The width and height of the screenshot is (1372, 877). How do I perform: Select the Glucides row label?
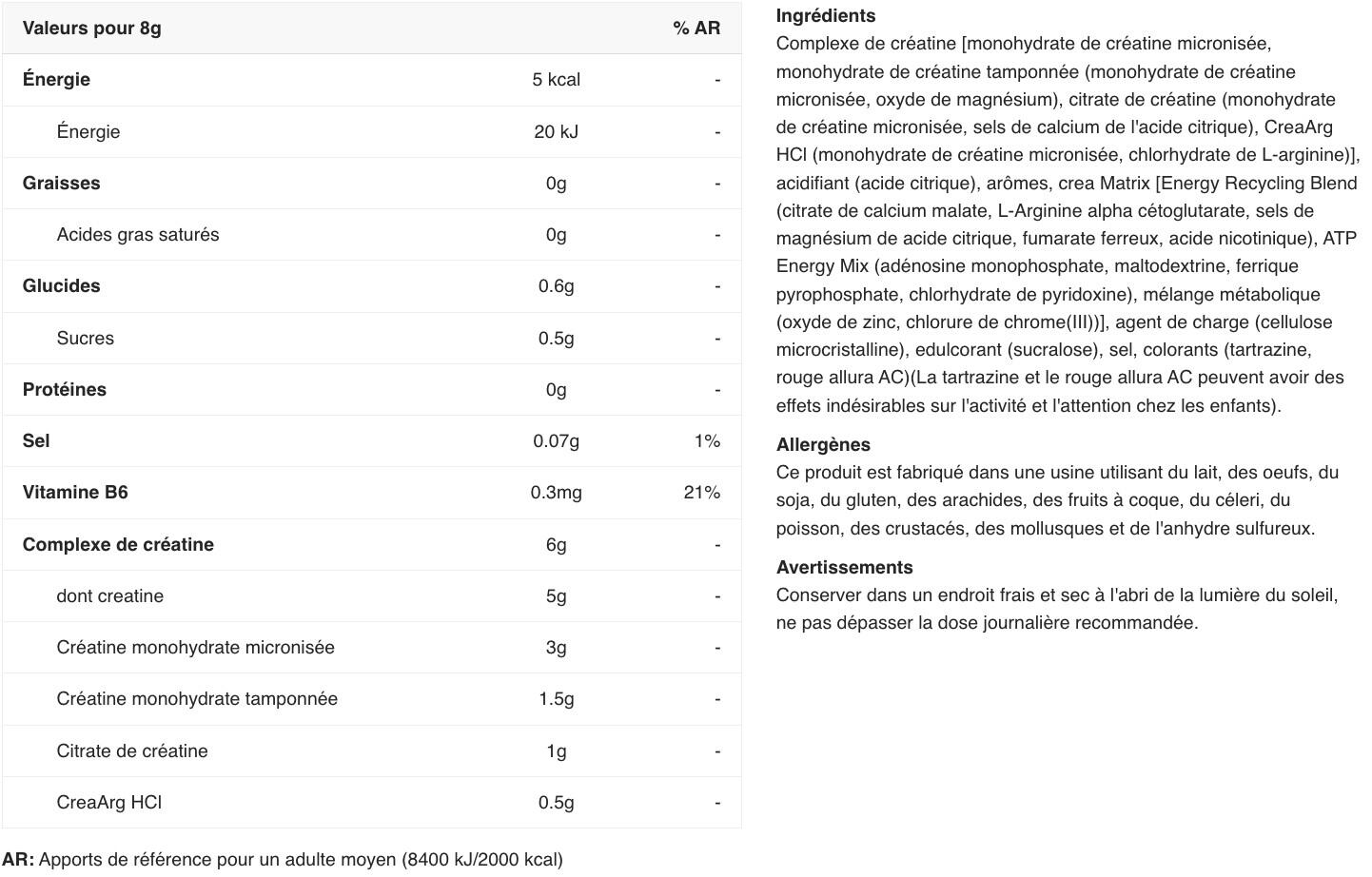coord(62,286)
